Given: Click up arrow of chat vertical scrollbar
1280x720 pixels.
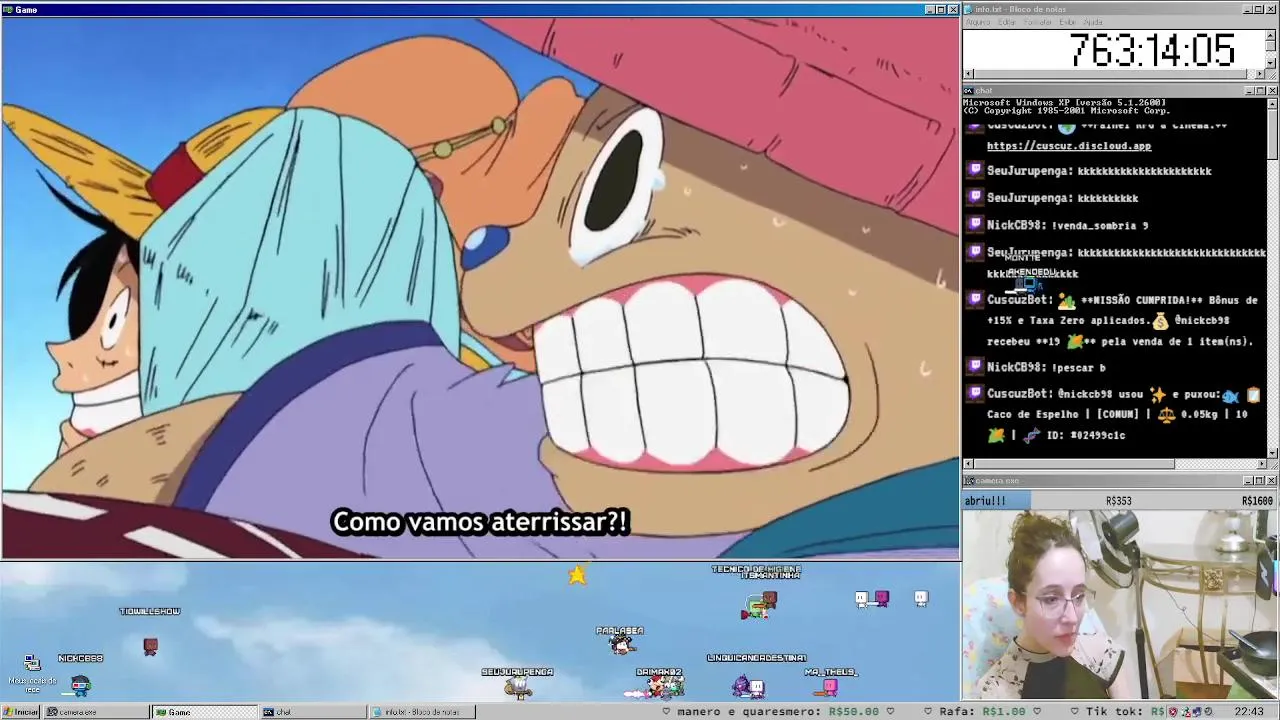Looking at the screenshot, I should click(1272, 103).
